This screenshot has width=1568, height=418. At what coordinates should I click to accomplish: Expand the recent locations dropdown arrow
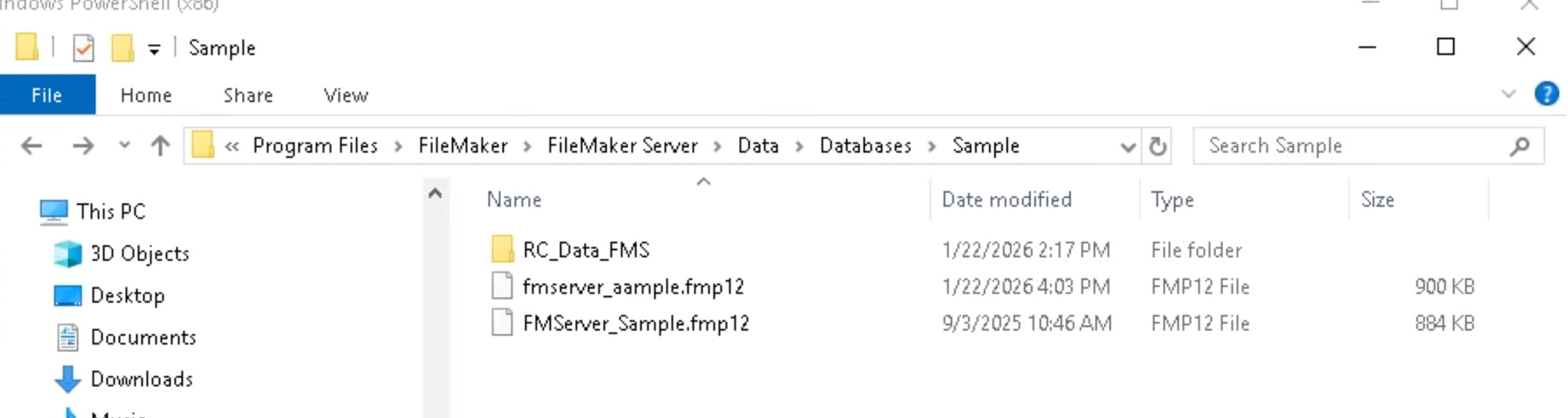tap(124, 146)
